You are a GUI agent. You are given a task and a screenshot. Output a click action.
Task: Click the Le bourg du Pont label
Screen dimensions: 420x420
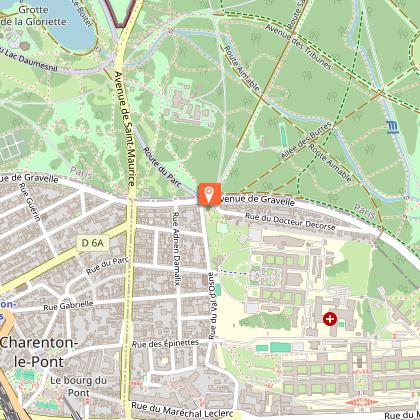pos(78,386)
